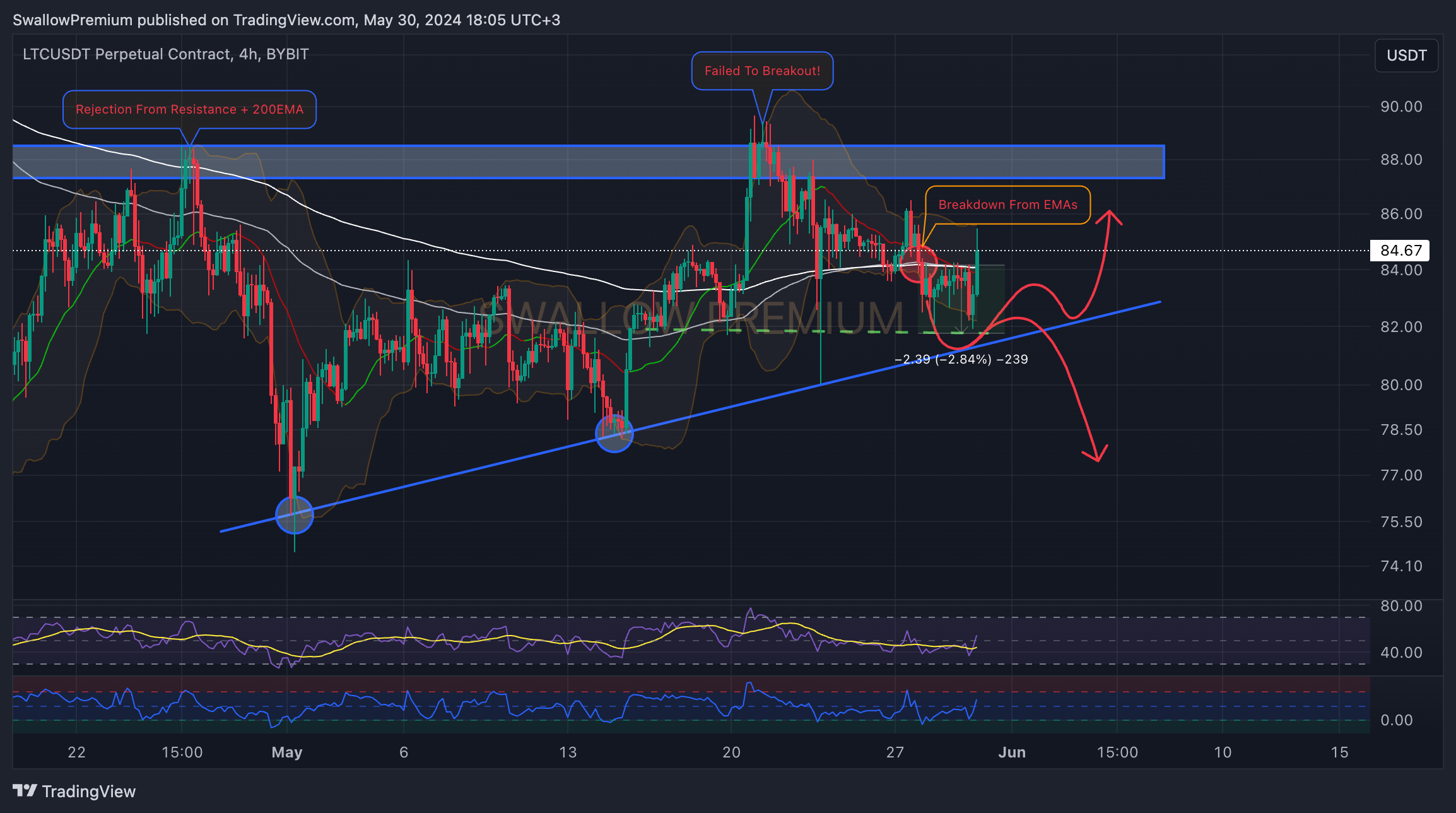Click the '-2.39 (-2.84%) -239' measurement label
Image resolution: width=1456 pixels, height=813 pixels.
click(961, 359)
